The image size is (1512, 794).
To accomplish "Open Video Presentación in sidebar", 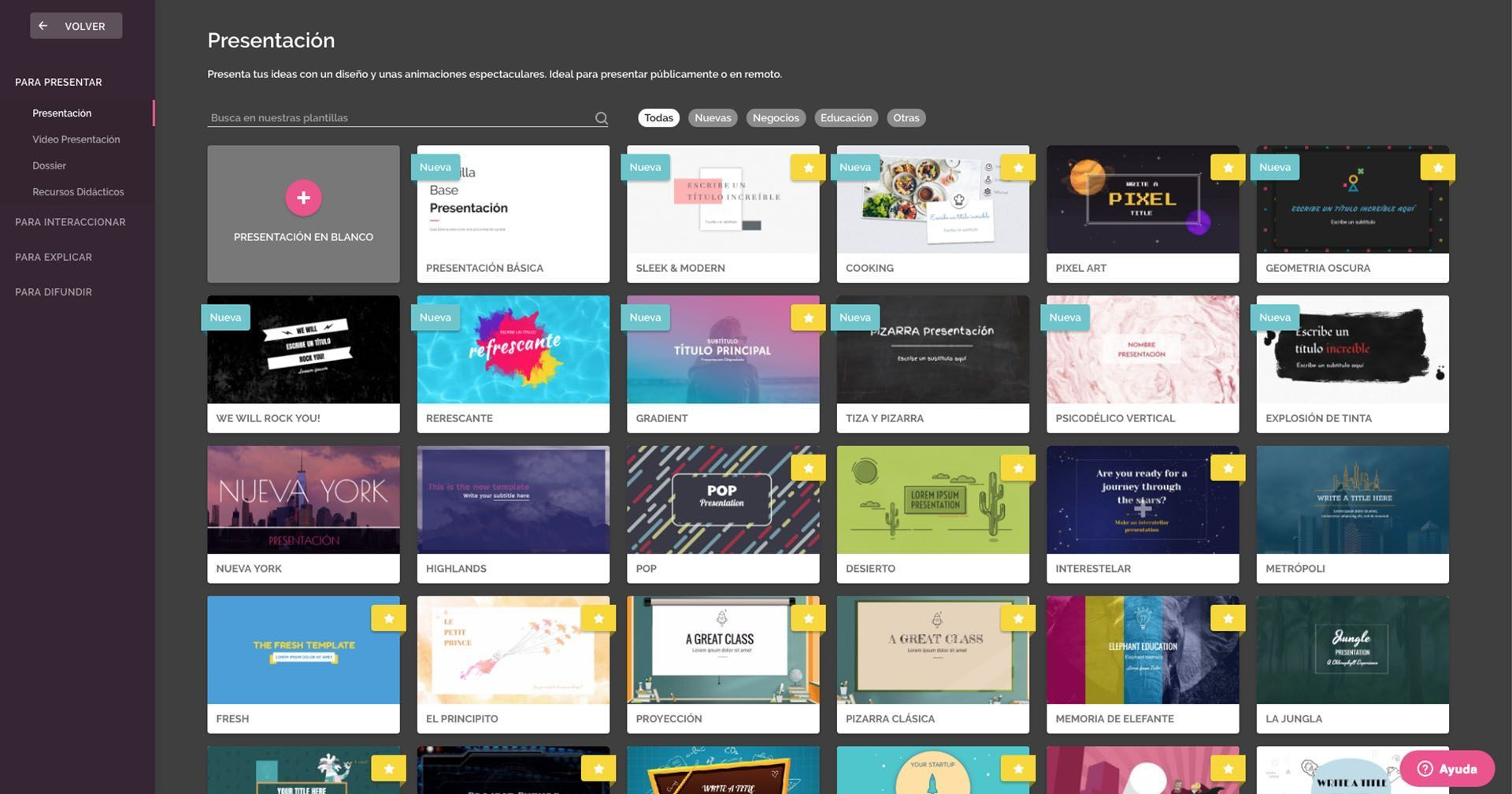I will (76, 139).
